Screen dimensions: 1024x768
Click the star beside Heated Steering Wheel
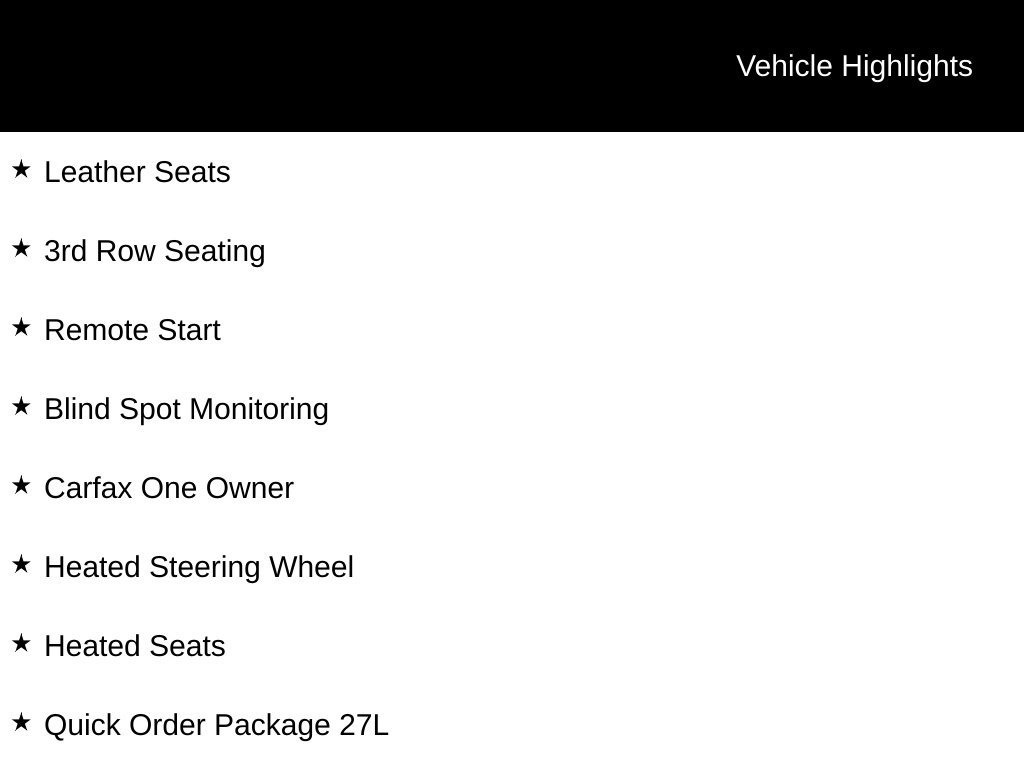pyautogui.click(x=21, y=564)
